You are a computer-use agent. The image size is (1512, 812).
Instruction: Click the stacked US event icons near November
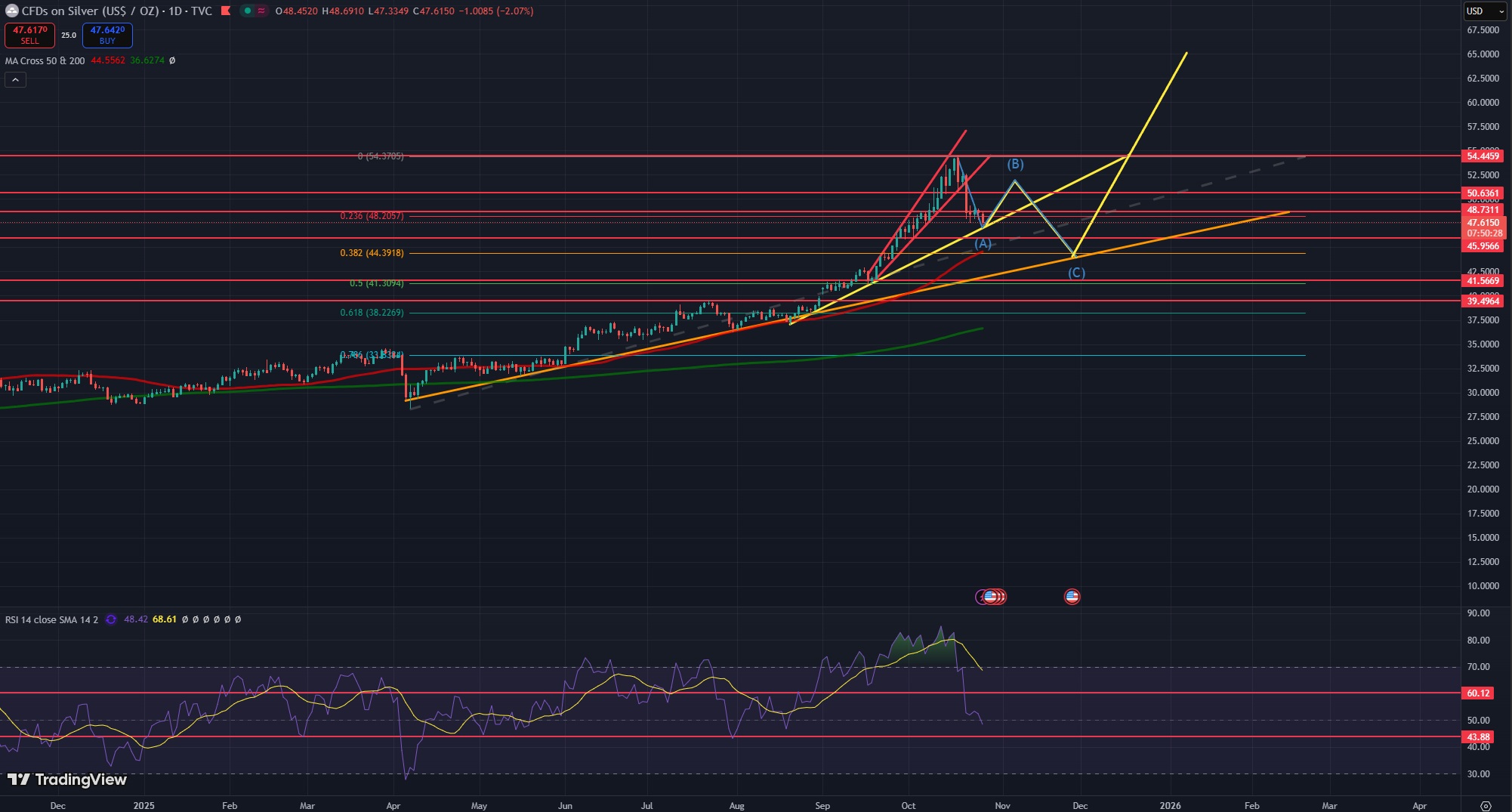coord(992,597)
